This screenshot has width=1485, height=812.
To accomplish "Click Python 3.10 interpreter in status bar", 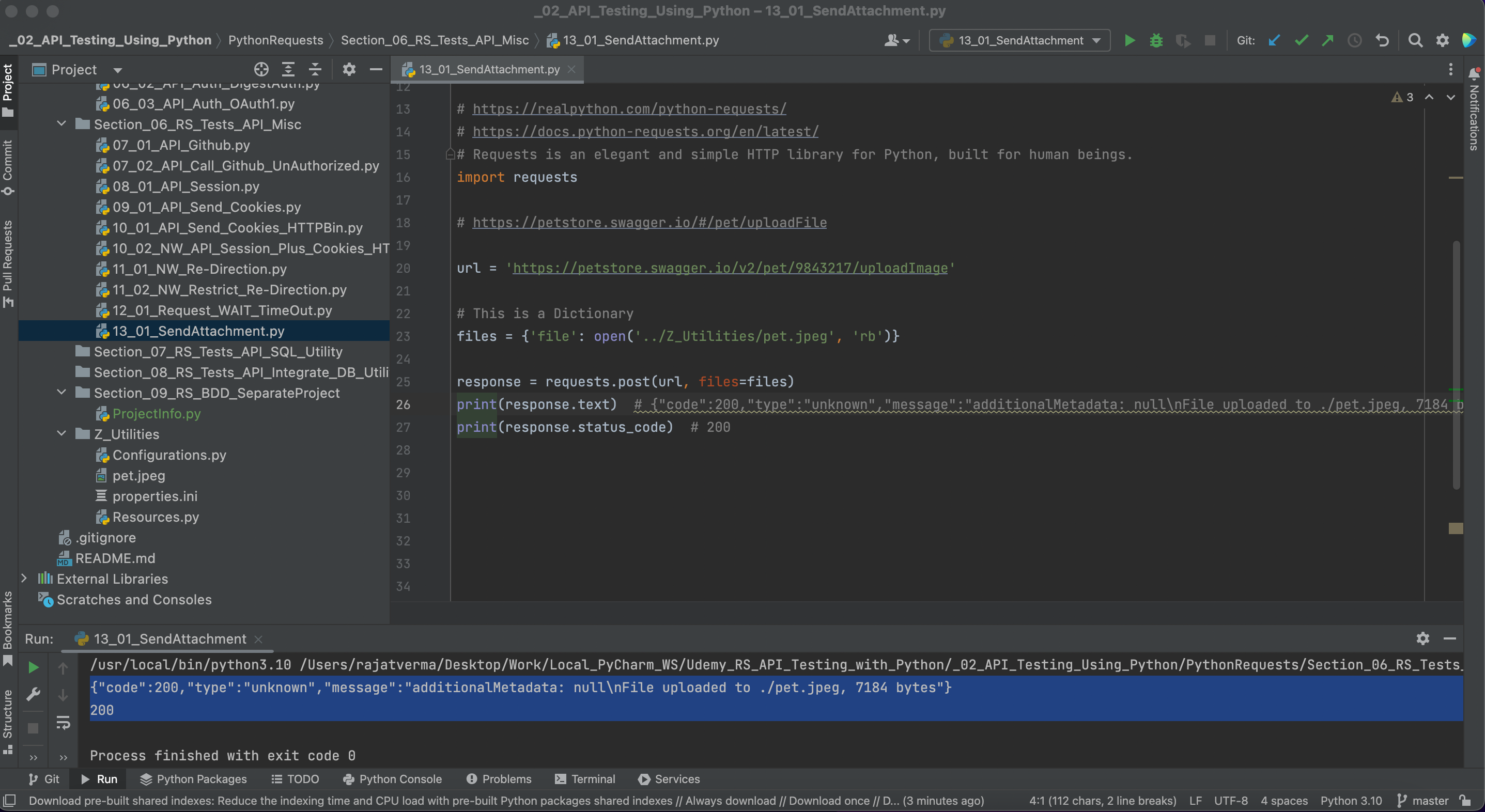I will tap(1351, 801).
